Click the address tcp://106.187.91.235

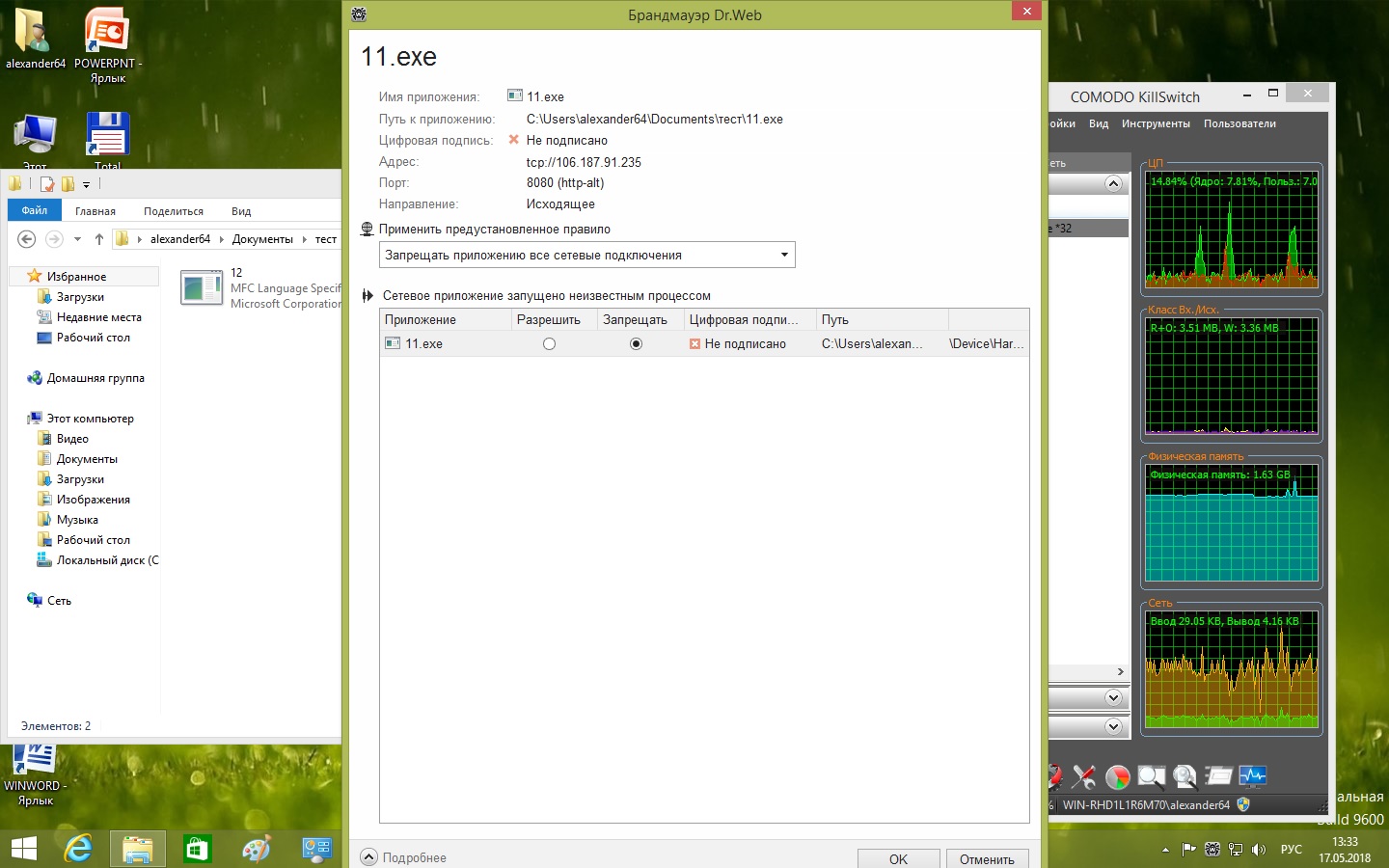[x=584, y=162]
